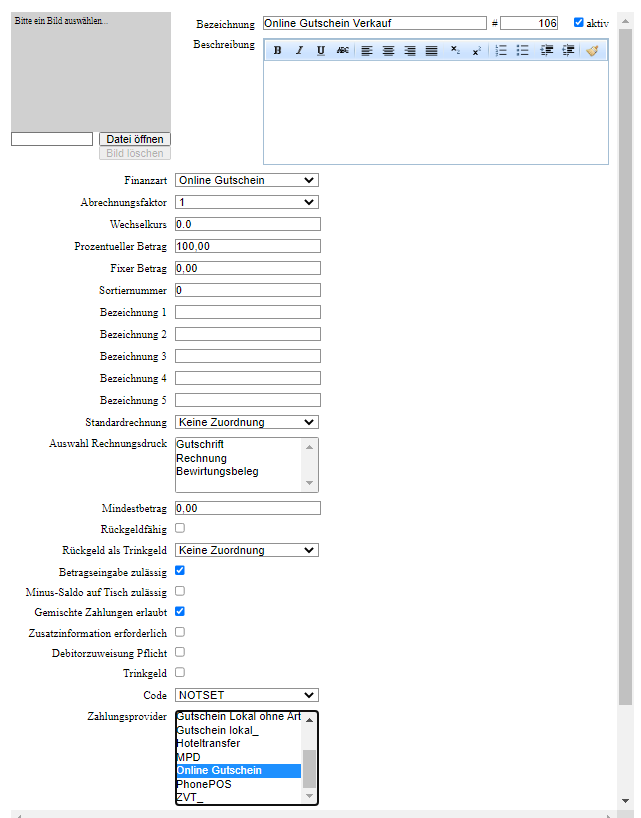The image size is (641, 818).
Task: Enable Minus-Saldo auf Tisch zulässig
Action: (180, 591)
